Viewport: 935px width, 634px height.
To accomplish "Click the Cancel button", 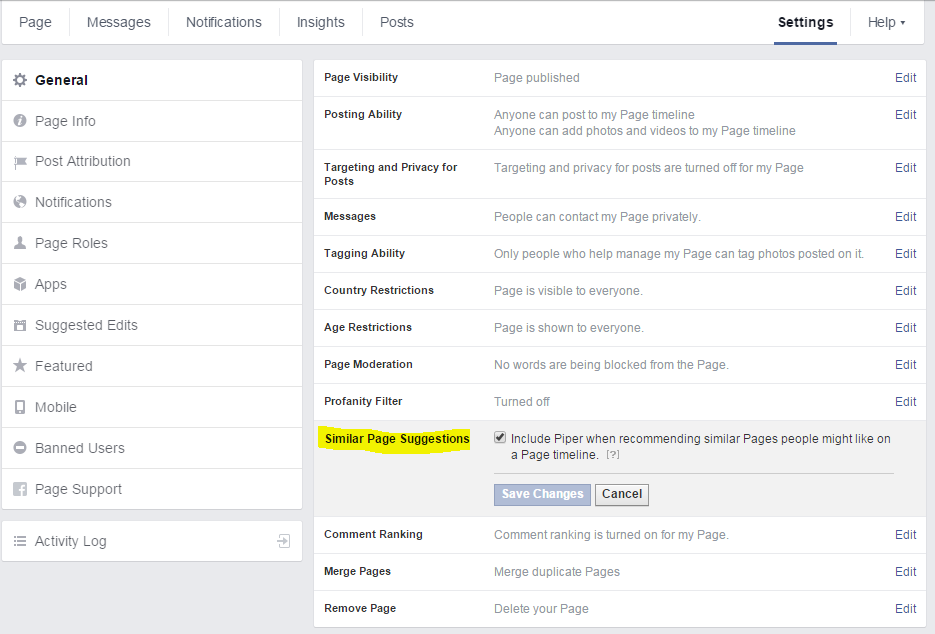I will pyautogui.click(x=622, y=494).
